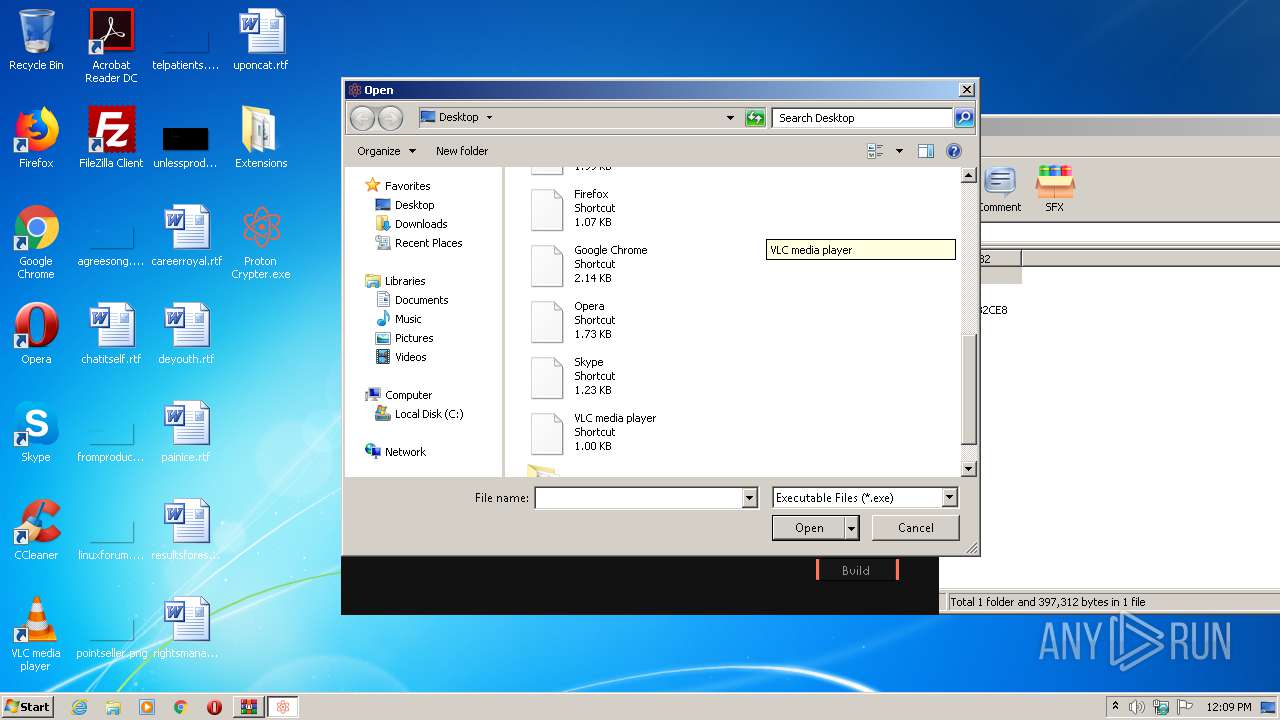Select Computer in navigation pane
Viewport: 1280px width, 720px height.
pyautogui.click(x=399, y=395)
